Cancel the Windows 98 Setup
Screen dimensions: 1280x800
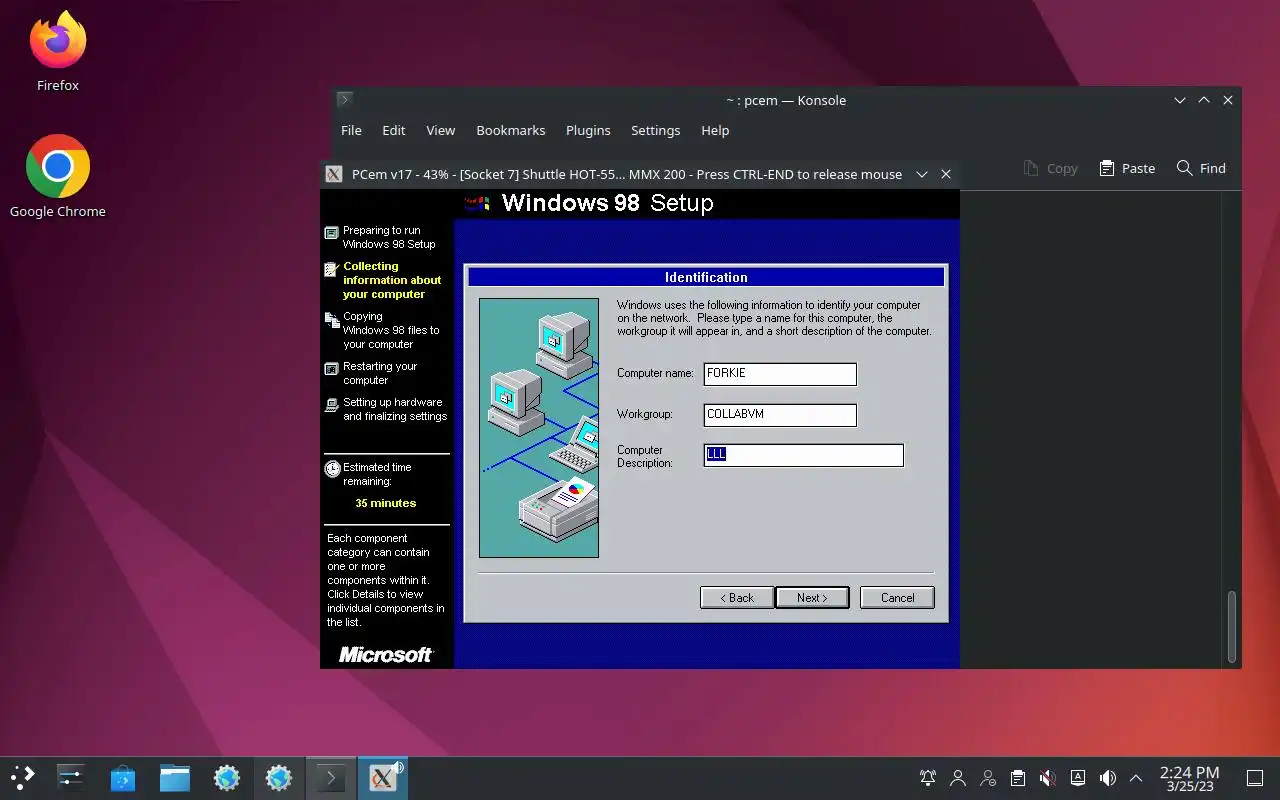coord(897,598)
